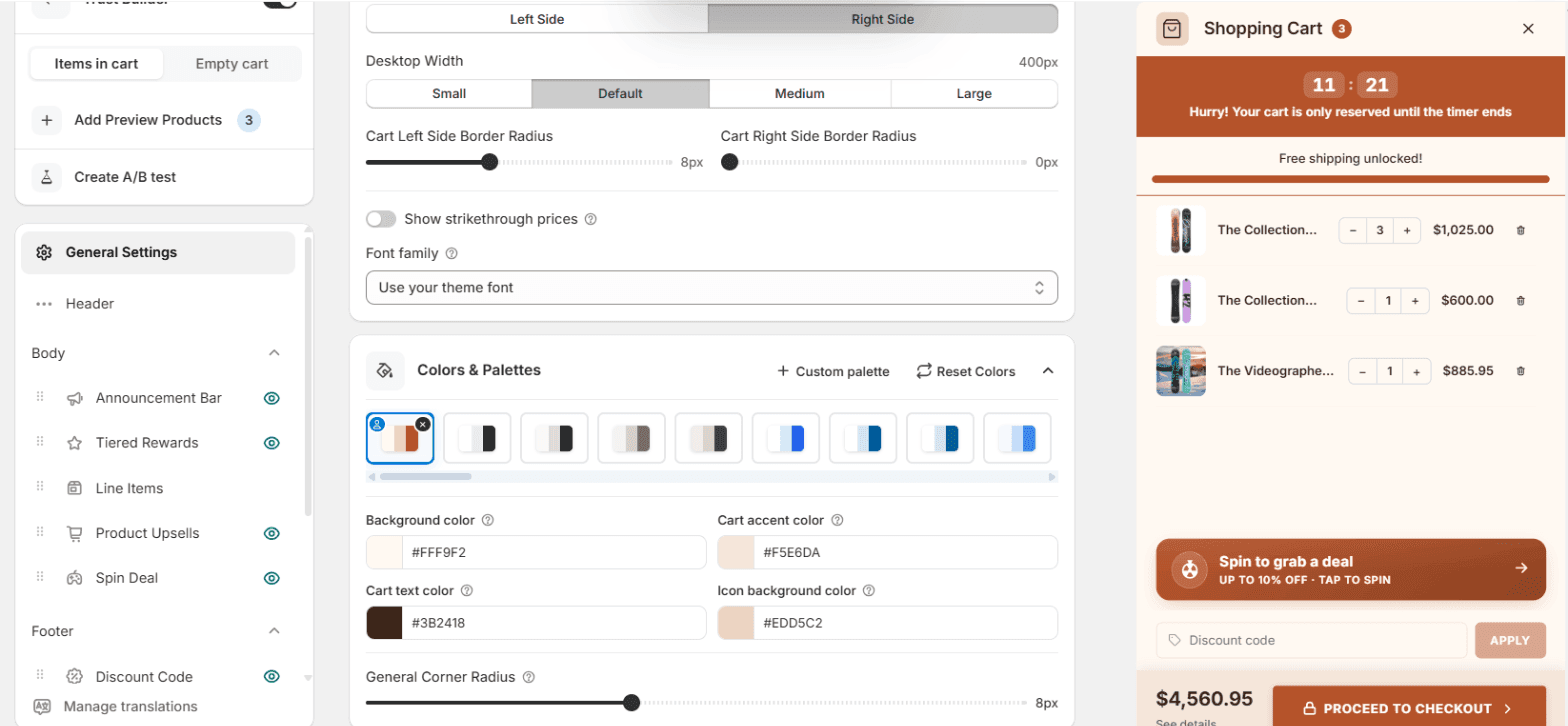Decrease quantity of the $1,025.00 item
Viewport: 1568px width, 726px height.
point(1353,230)
